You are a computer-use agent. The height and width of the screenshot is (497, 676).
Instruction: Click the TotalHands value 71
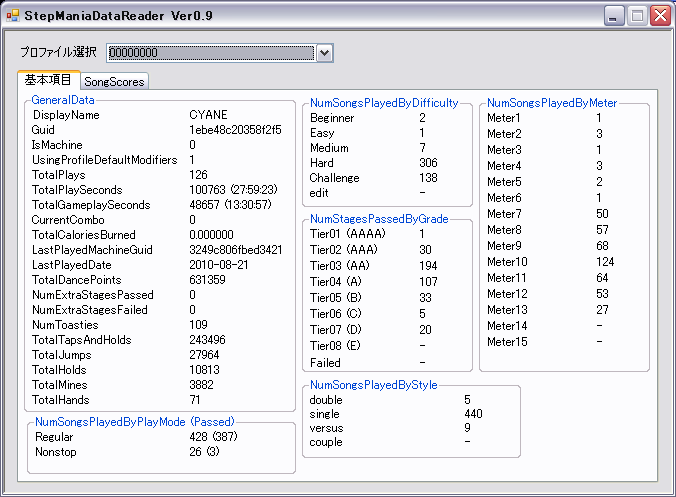pyautogui.click(x=195, y=400)
